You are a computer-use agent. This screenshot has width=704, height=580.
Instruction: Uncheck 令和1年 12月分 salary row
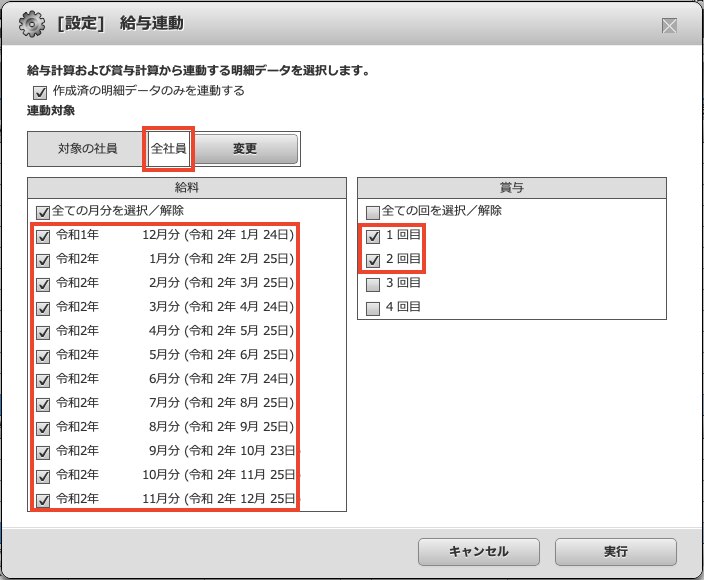43,236
